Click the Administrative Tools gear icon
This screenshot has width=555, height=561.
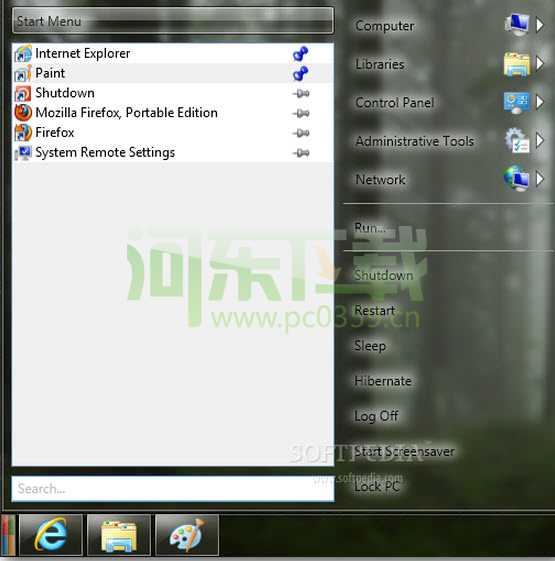[517, 140]
